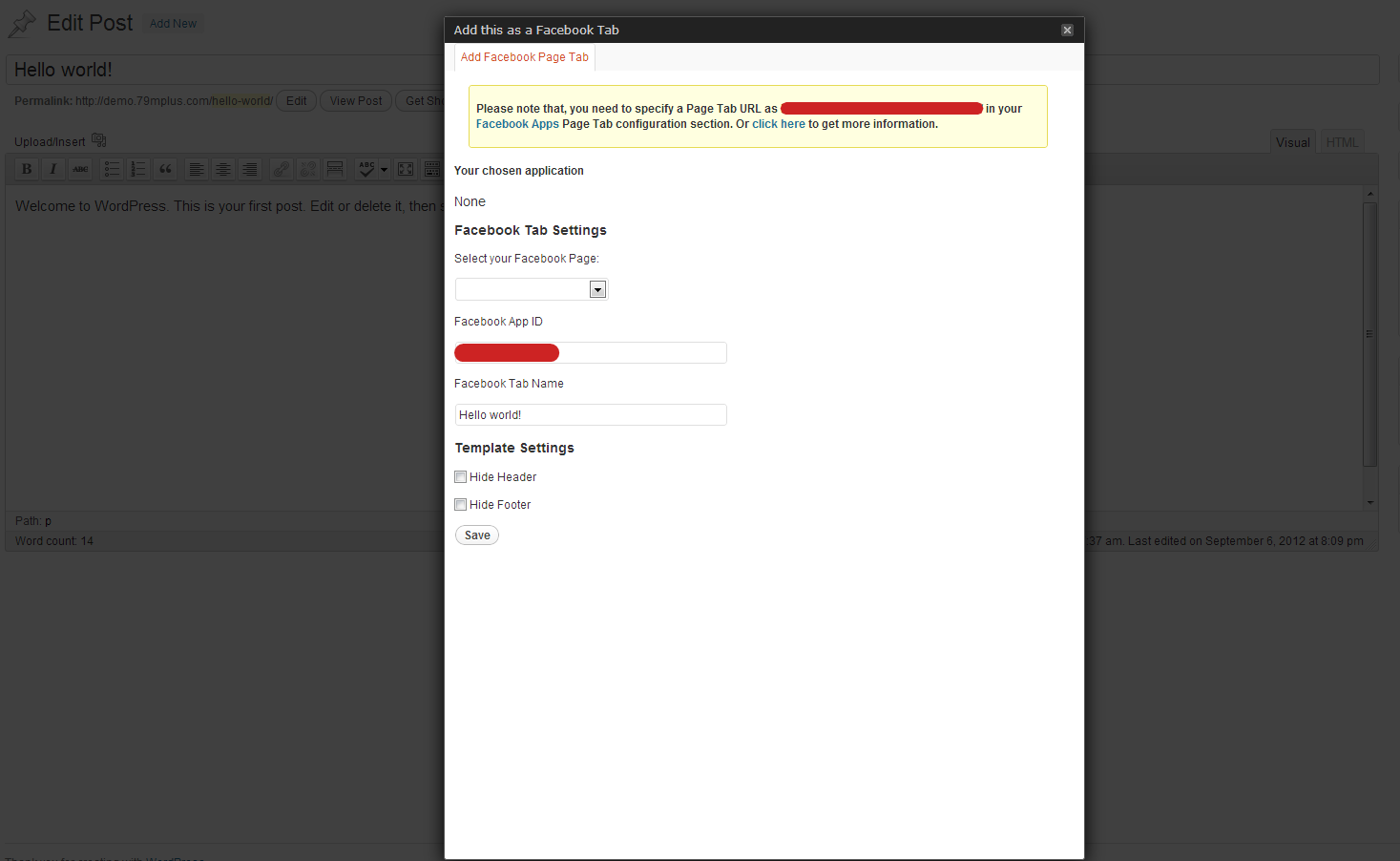Click the Italic formatting icon

[53, 169]
